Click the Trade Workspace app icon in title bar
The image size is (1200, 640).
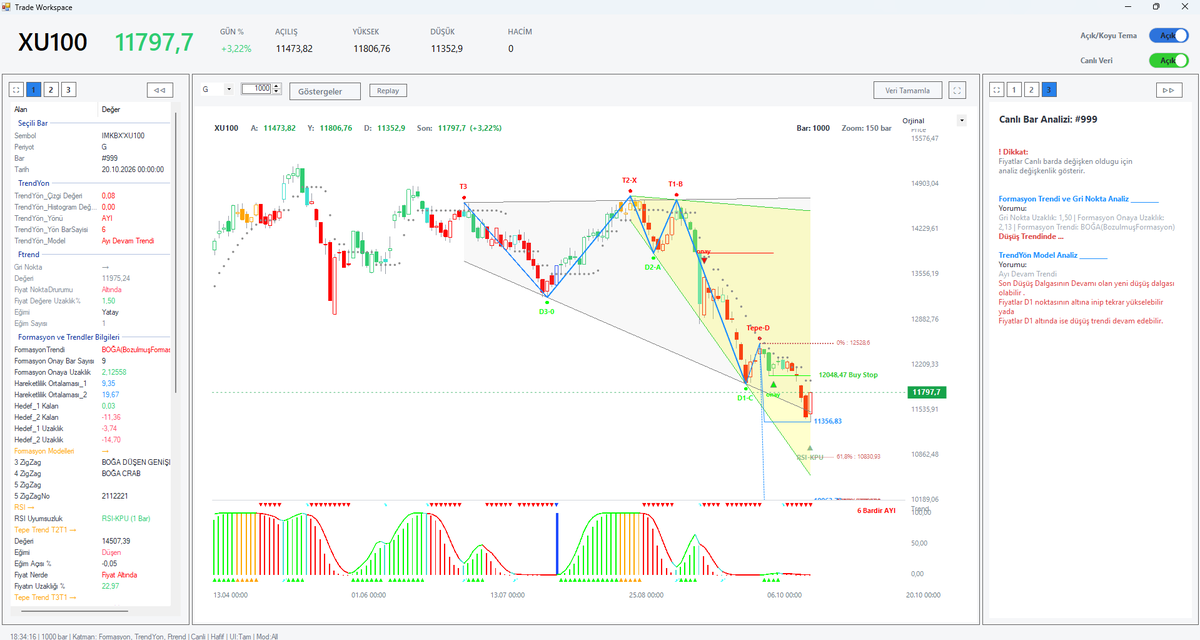click(7, 6)
